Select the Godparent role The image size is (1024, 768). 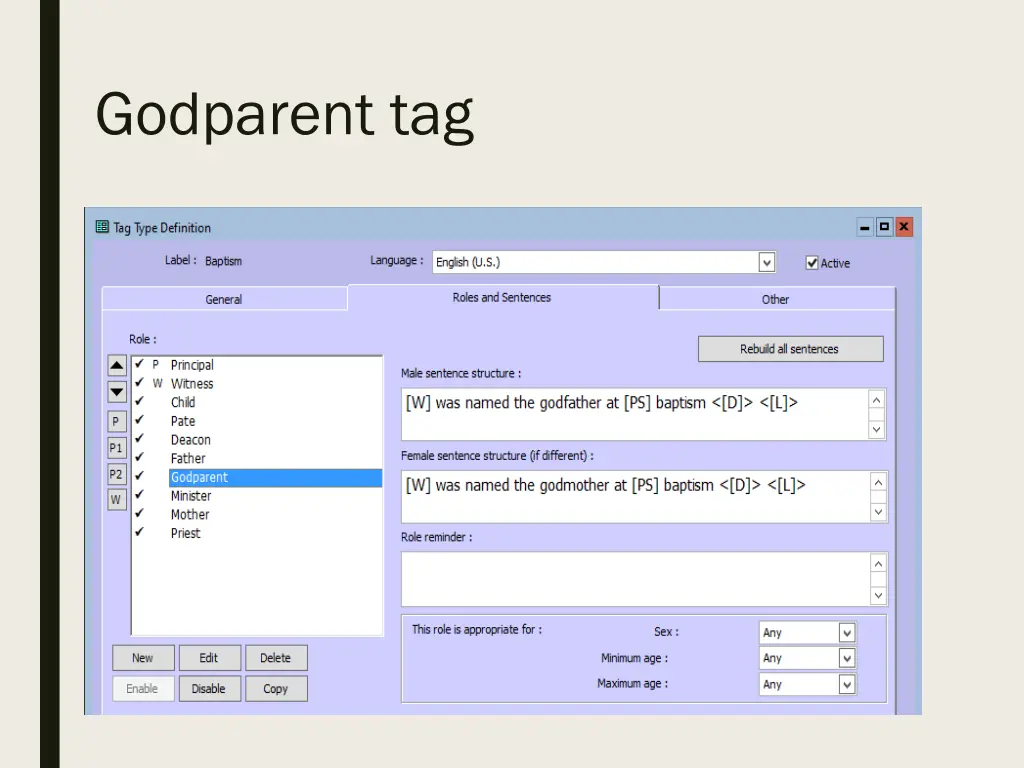[x=275, y=477]
